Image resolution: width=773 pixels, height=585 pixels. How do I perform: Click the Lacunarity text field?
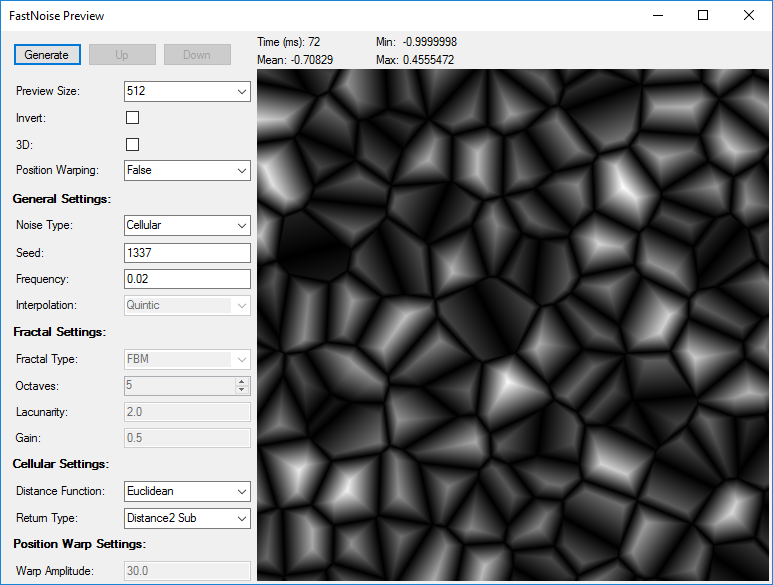[187, 412]
